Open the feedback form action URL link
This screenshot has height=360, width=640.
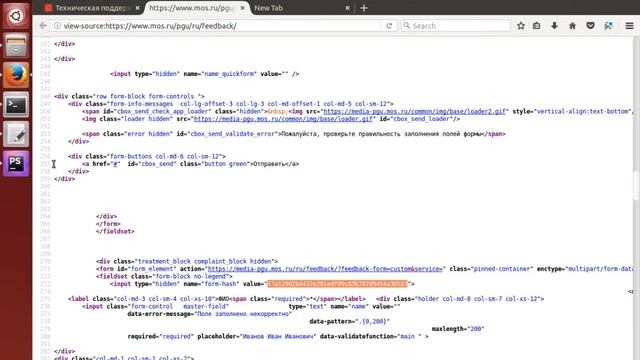(x=325, y=269)
